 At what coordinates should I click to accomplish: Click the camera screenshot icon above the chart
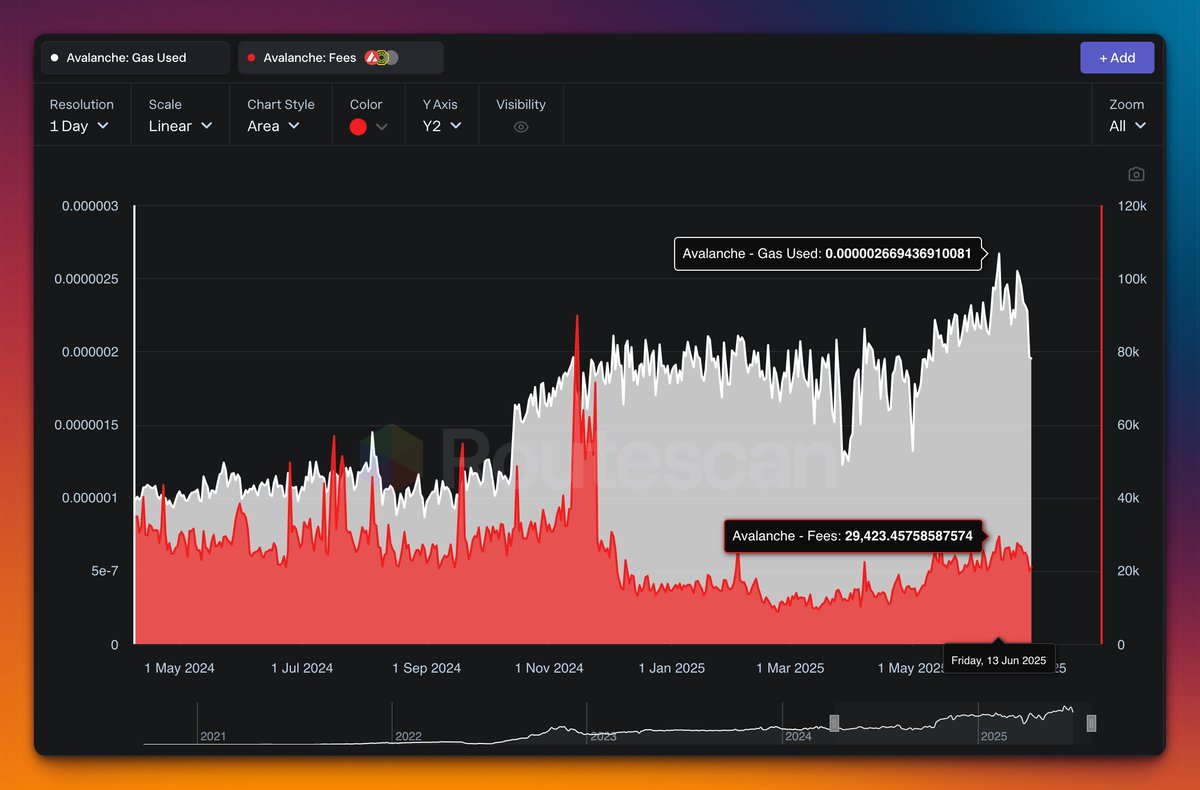point(1136,174)
